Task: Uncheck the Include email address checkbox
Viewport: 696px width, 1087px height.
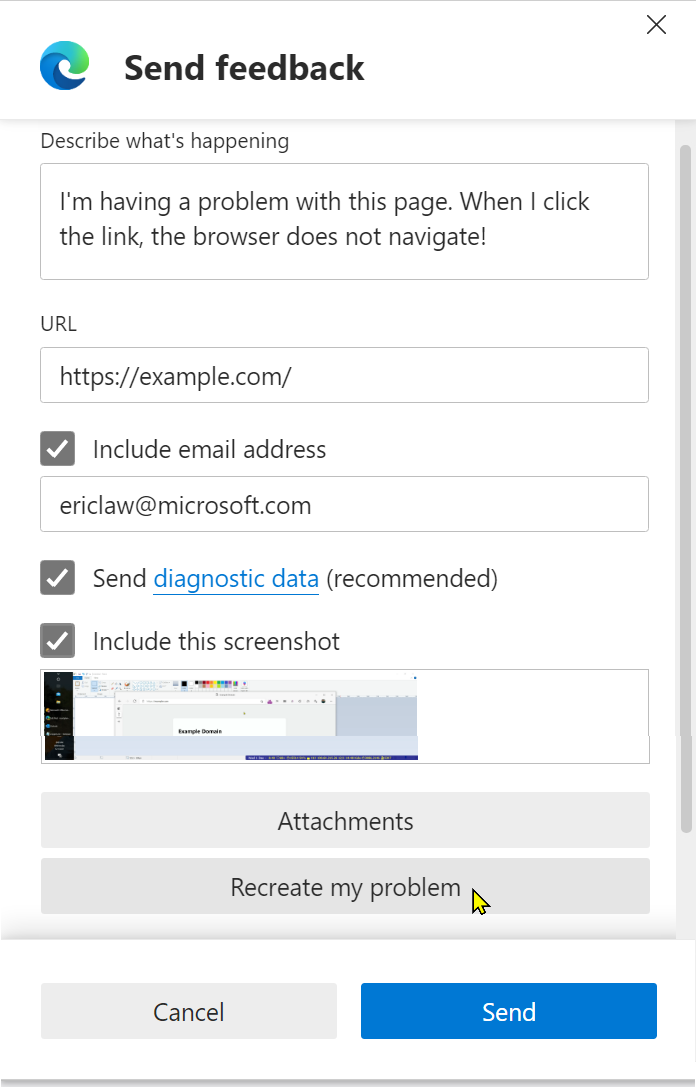Action: [x=58, y=449]
